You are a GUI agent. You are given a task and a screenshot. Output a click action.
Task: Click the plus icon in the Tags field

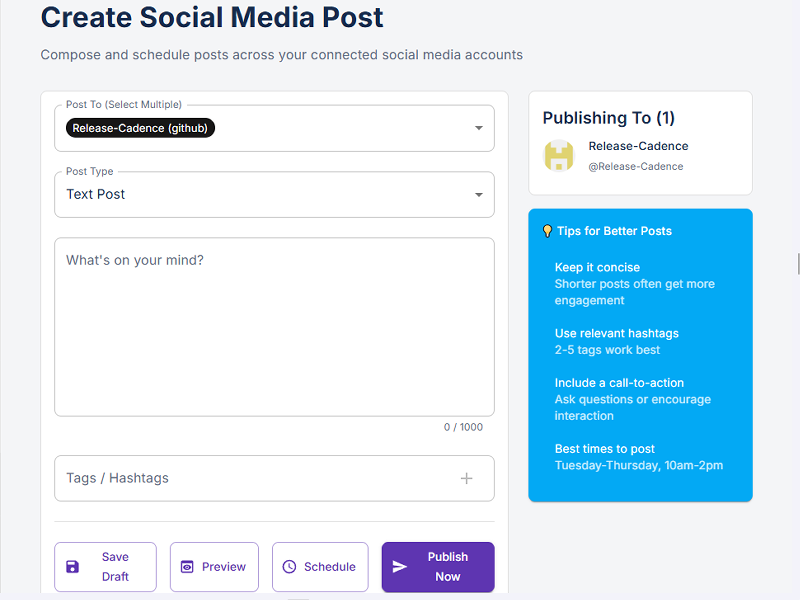tap(466, 478)
